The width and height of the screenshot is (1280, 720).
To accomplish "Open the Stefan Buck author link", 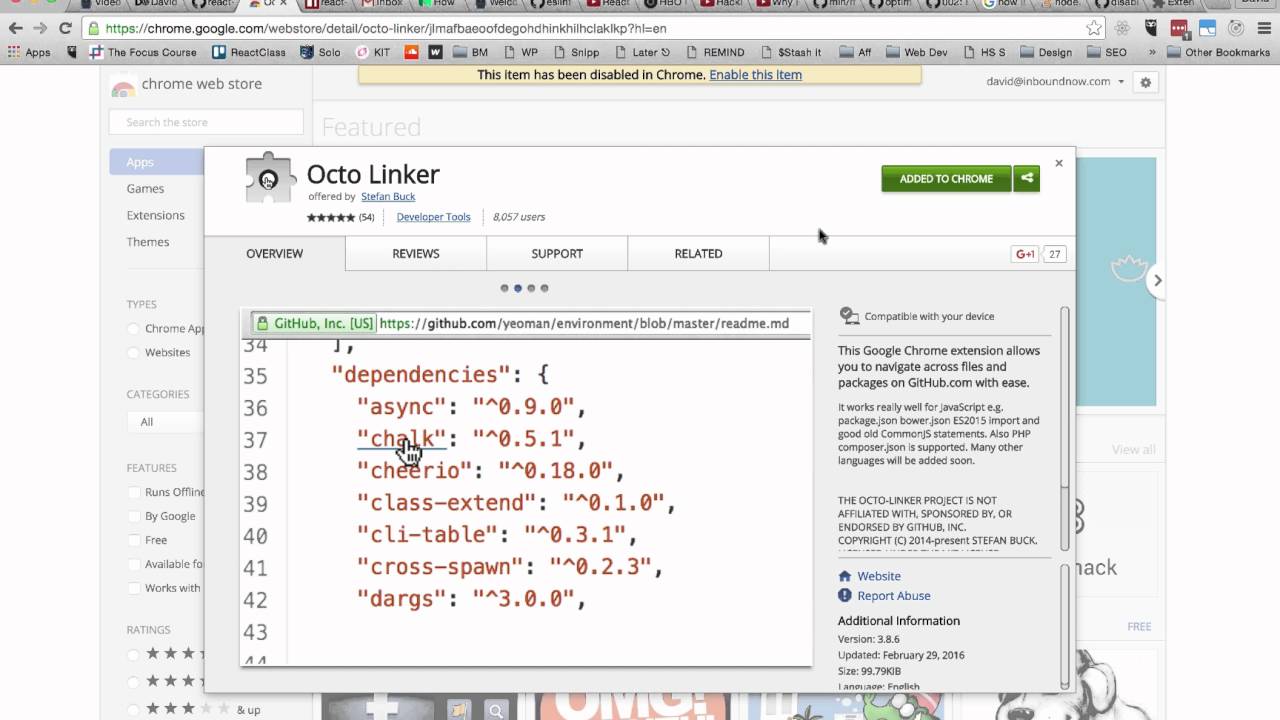I will pos(388,197).
